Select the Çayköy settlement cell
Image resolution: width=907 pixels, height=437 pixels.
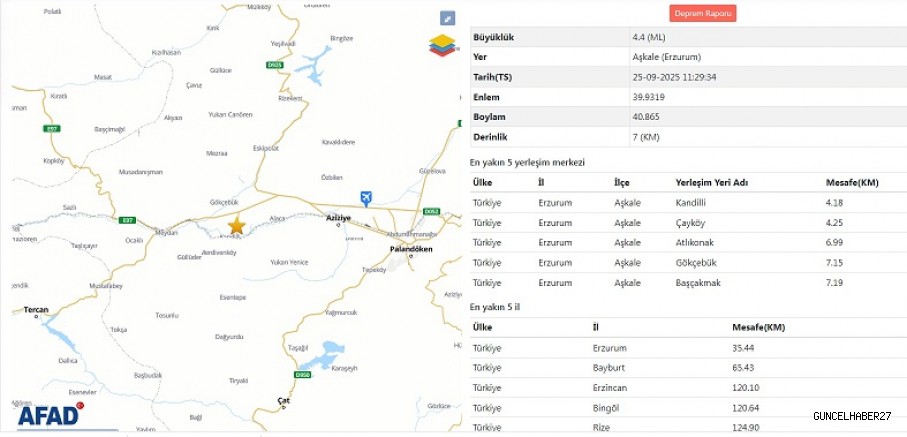[x=690, y=223]
